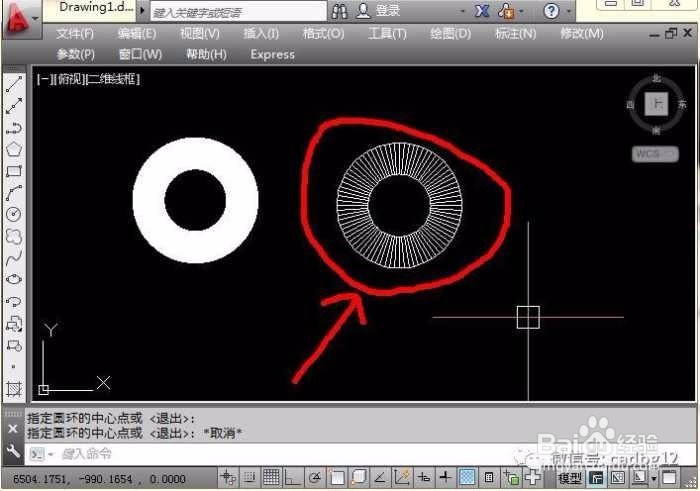Viewport: 700px width, 491px height.
Task: Toggle Selection Cycling in status bar
Action: pyautogui.click(x=511, y=478)
